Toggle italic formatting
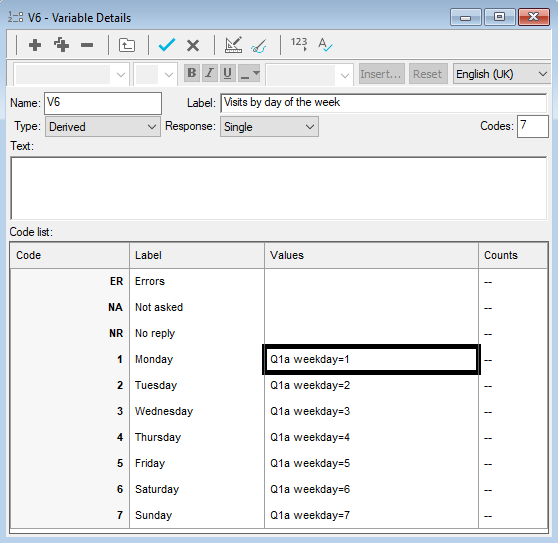Image resolution: width=558 pixels, height=543 pixels. click(x=210, y=73)
